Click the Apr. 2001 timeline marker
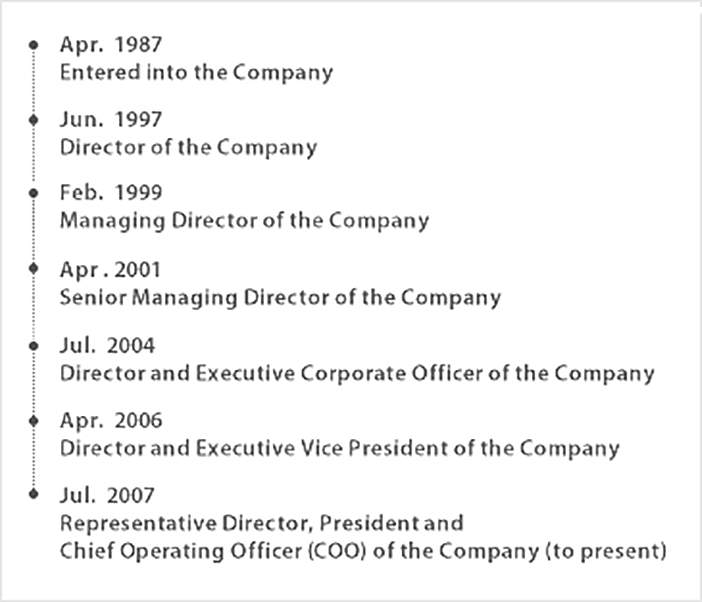702x602 pixels. pos(34,268)
